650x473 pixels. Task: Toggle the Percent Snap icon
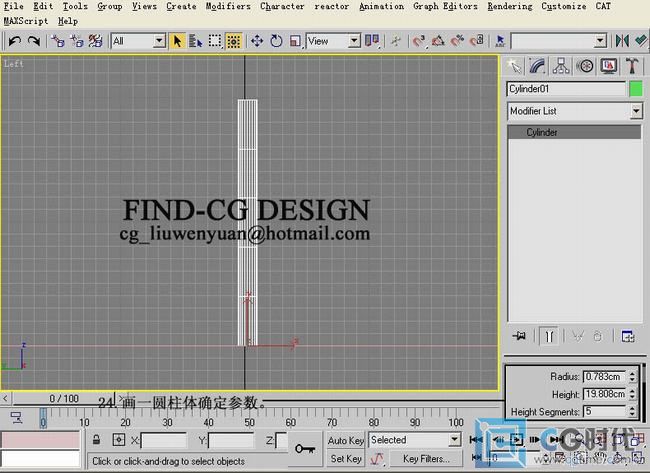tap(457, 41)
